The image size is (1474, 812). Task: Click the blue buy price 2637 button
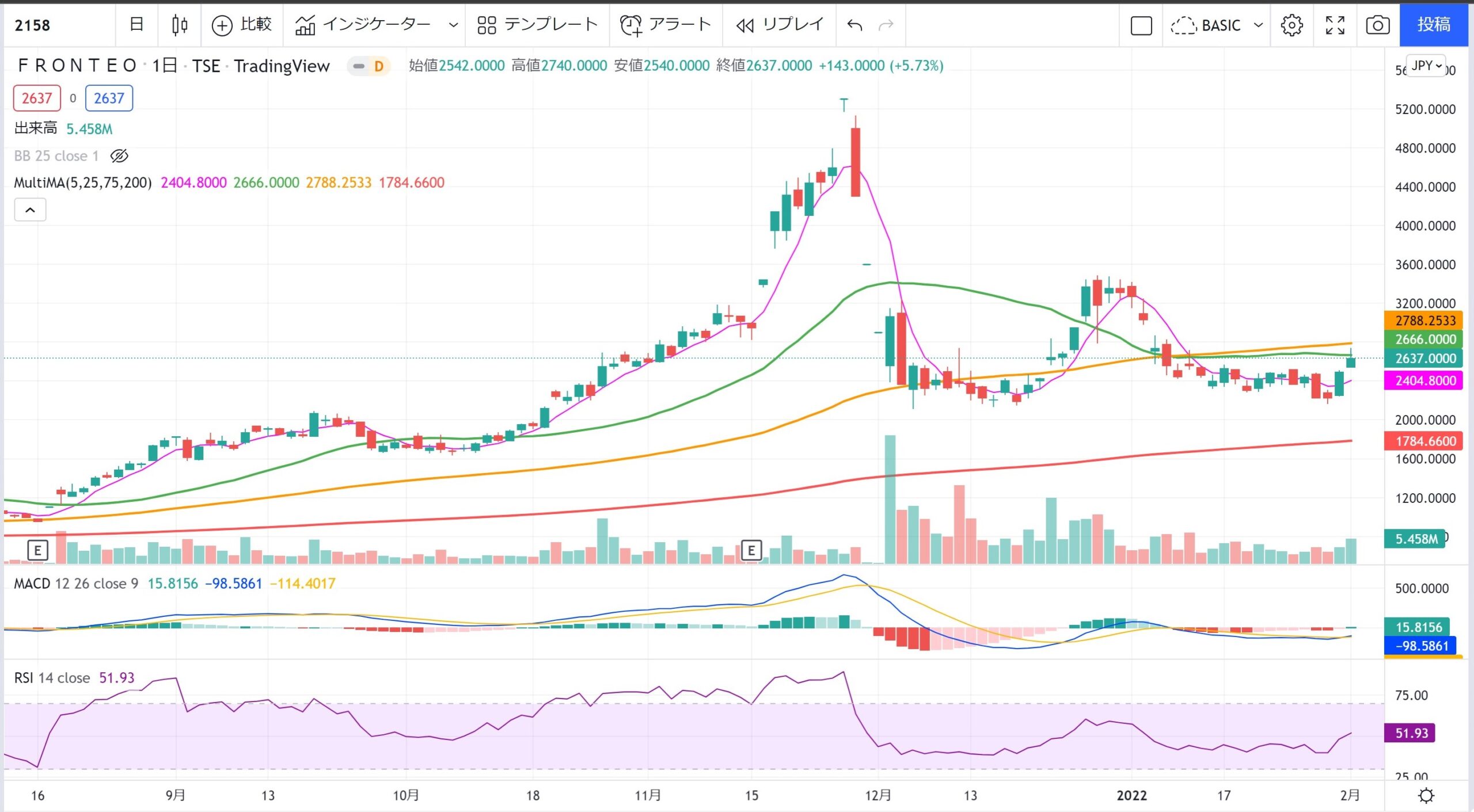point(109,98)
